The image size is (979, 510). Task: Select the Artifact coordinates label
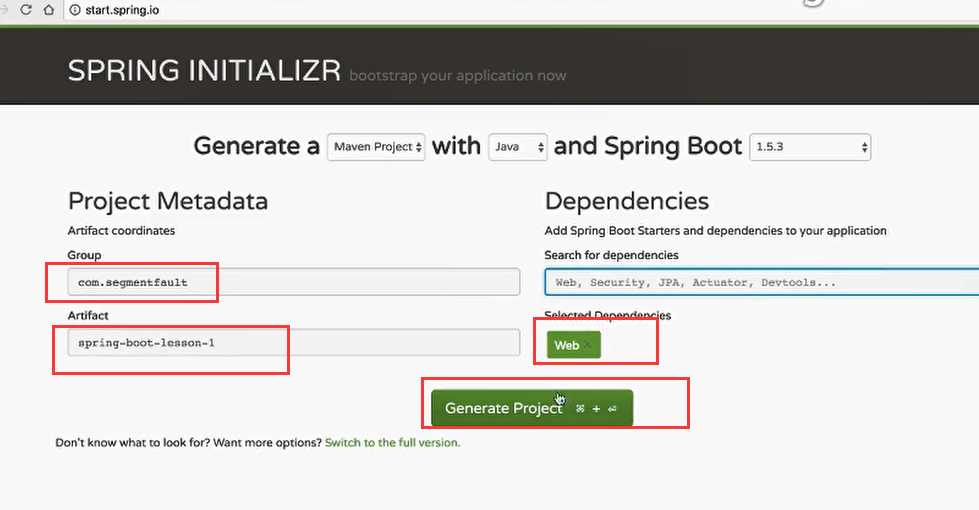coord(121,230)
